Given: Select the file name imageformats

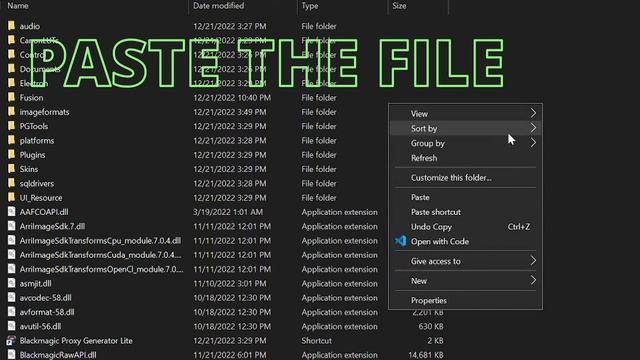Looking at the screenshot, I should point(44,112).
